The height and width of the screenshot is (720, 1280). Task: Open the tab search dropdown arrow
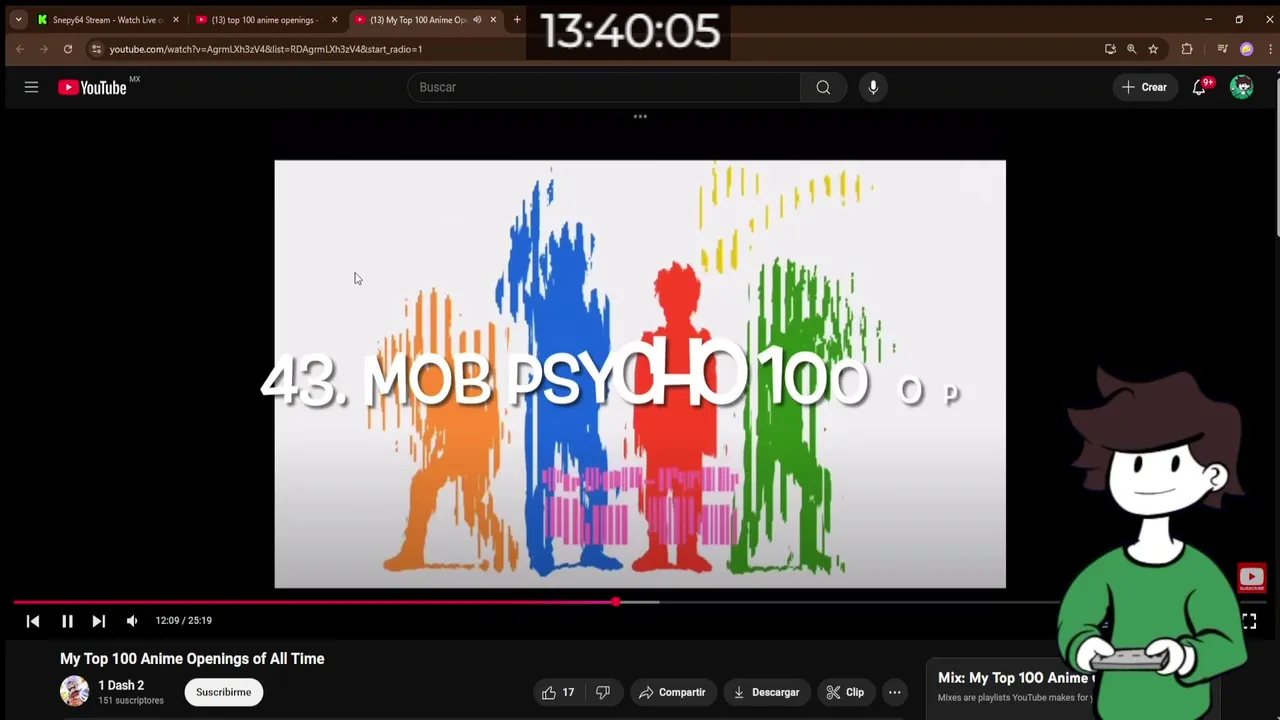tap(18, 20)
